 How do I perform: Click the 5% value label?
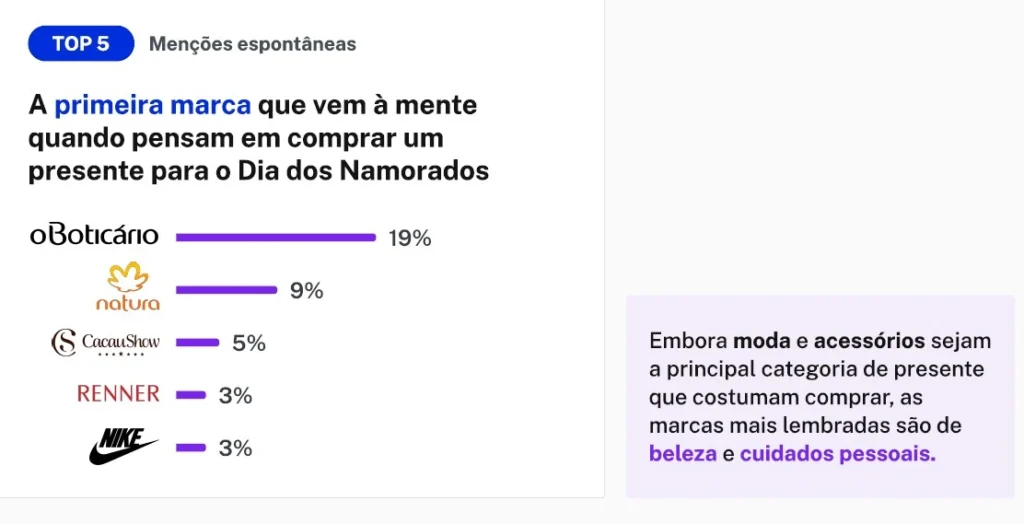[249, 343]
